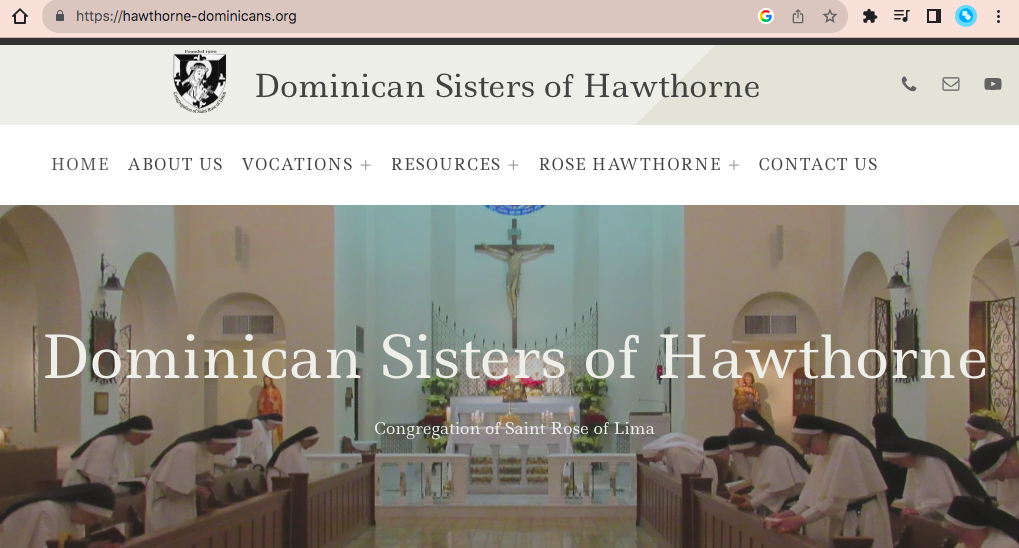Click the large hero heading Dominican Sisters of Hawthorne
Image resolution: width=1019 pixels, height=548 pixels.
(x=515, y=357)
